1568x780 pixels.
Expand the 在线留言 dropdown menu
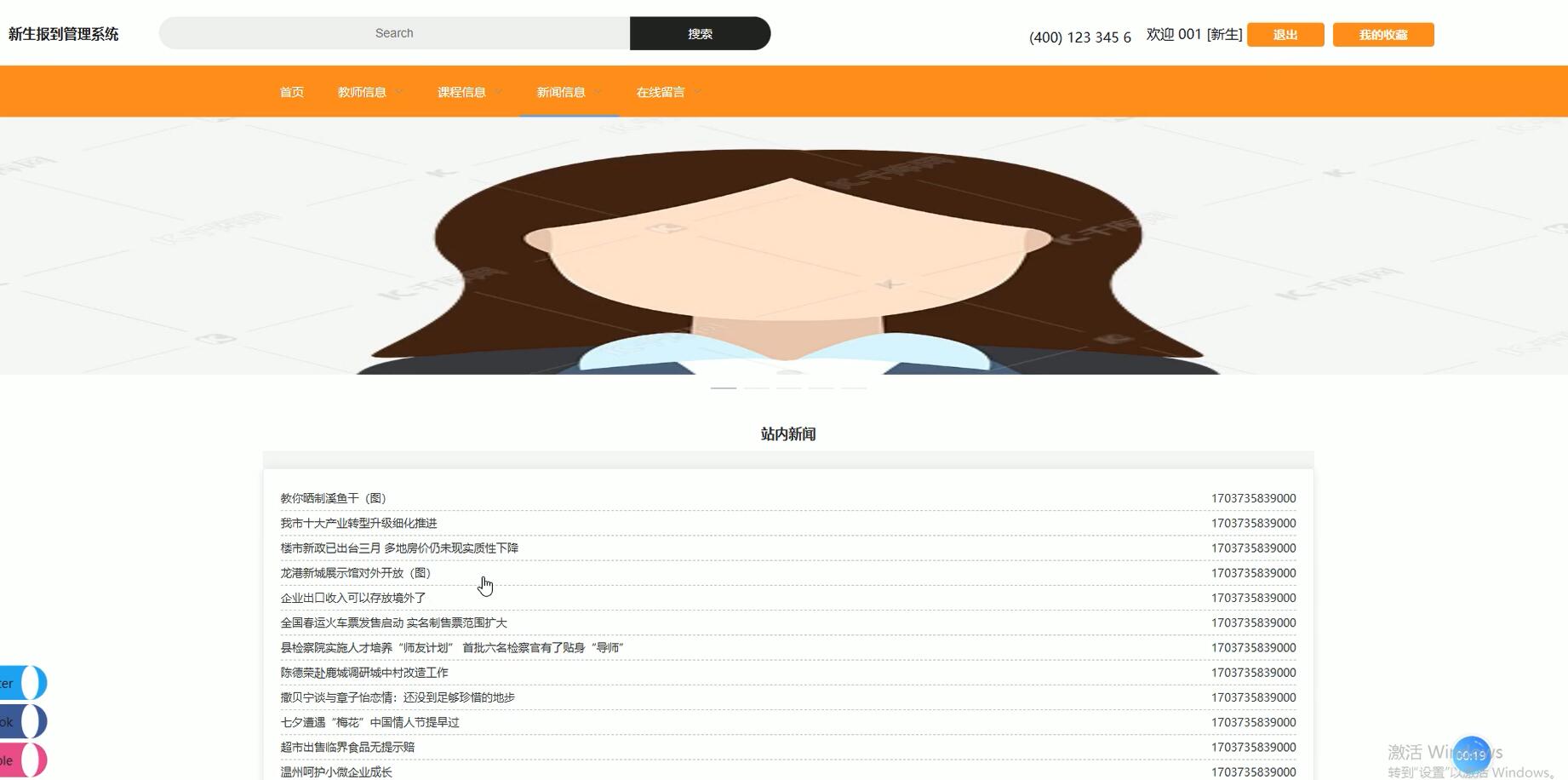click(x=667, y=91)
